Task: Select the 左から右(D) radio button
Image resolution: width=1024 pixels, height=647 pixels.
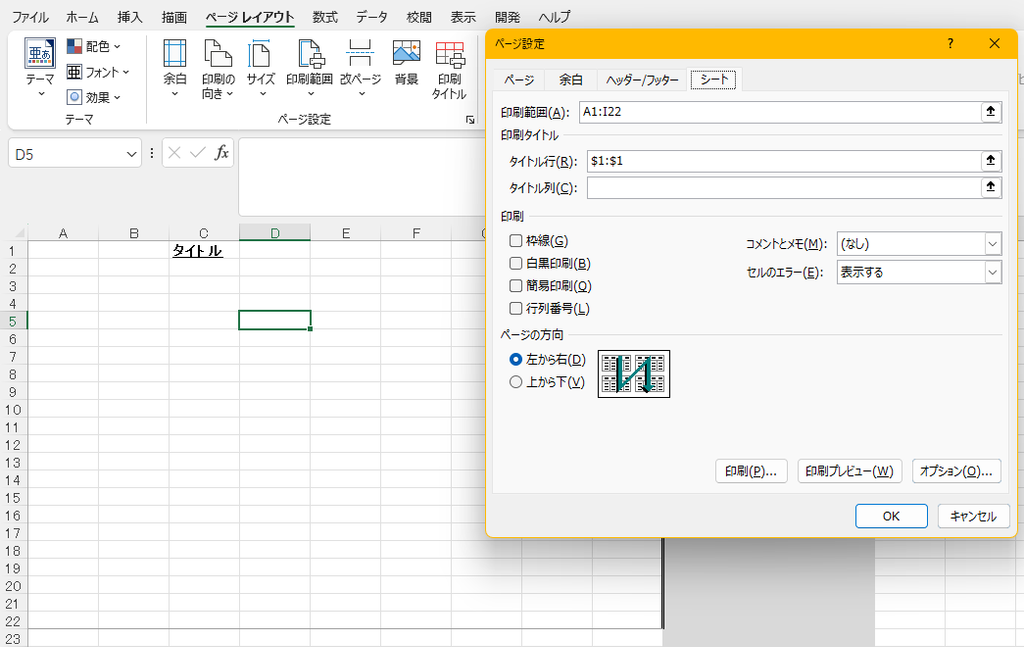Action: 516,360
